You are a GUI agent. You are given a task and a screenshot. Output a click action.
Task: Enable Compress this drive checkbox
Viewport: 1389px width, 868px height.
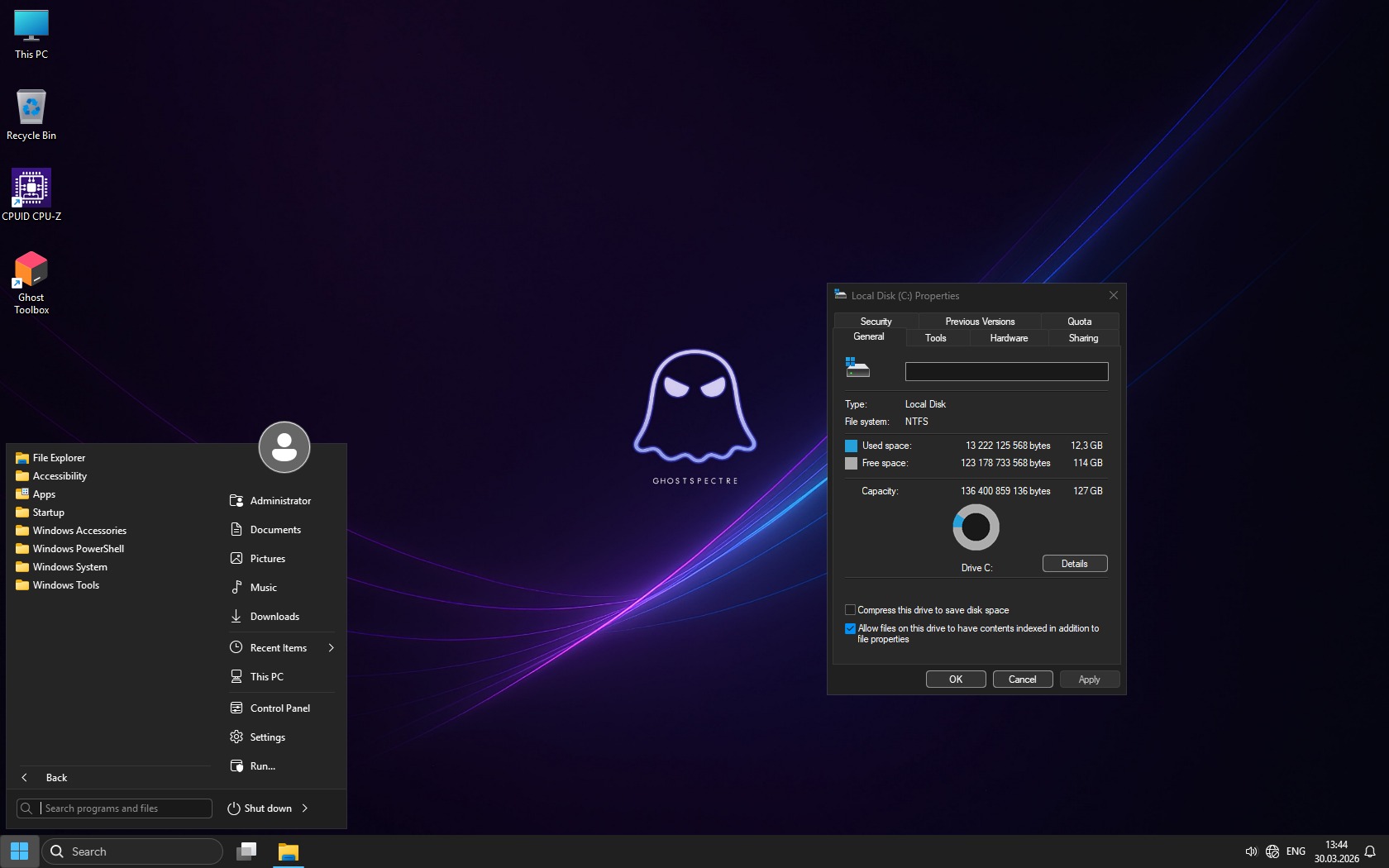pos(850,610)
